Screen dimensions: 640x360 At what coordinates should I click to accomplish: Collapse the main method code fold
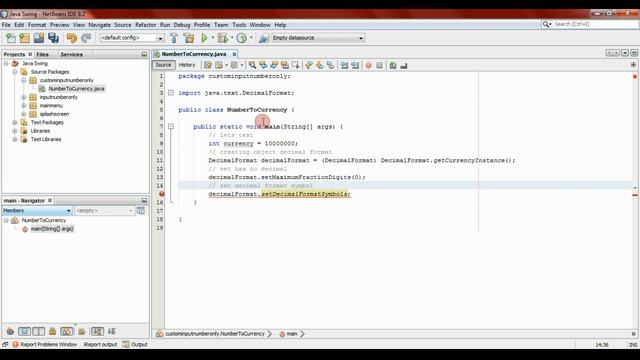click(171, 127)
